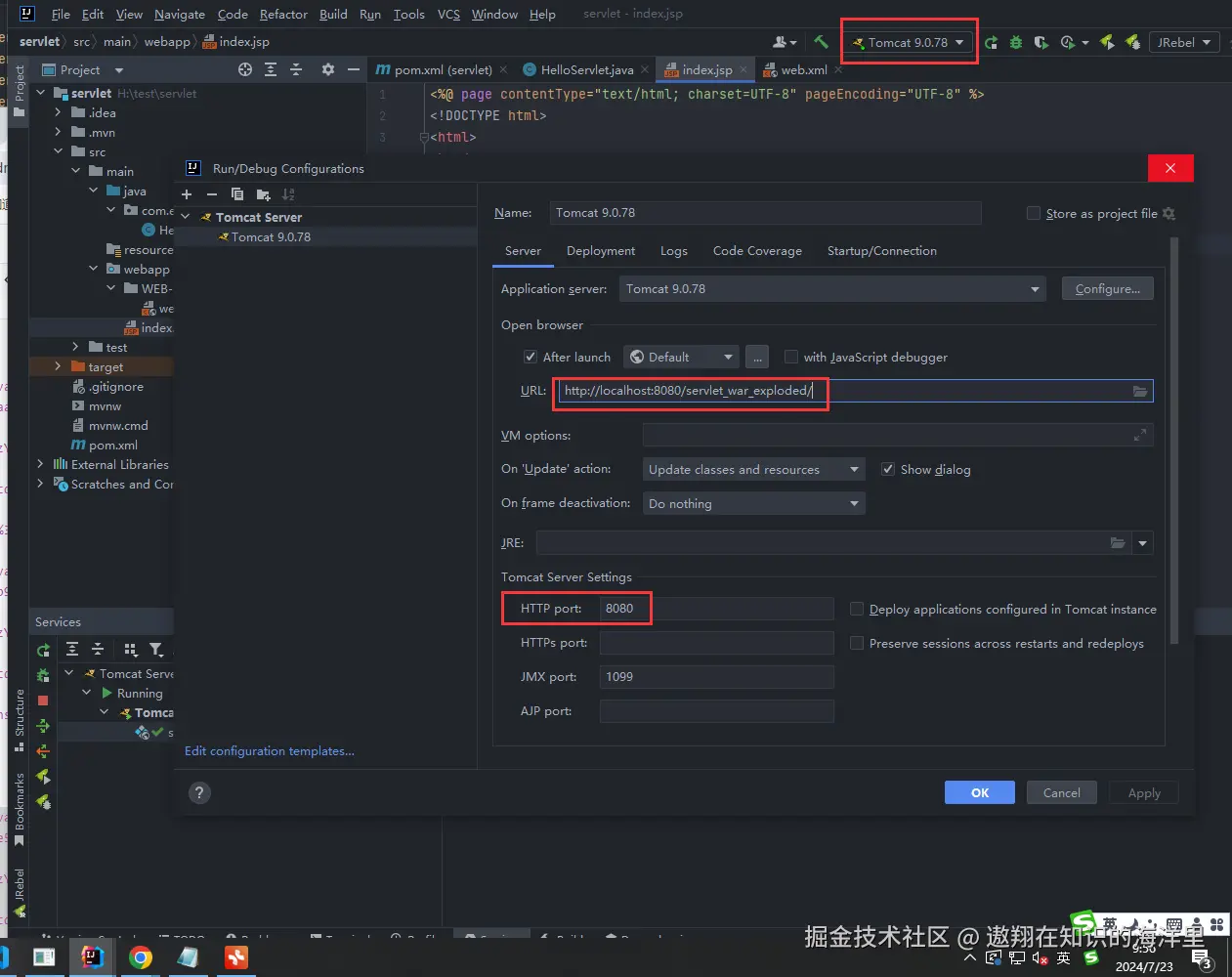Click Run with Coverage icon in main toolbar
The height and width of the screenshot is (977, 1232).
click(1041, 42)
